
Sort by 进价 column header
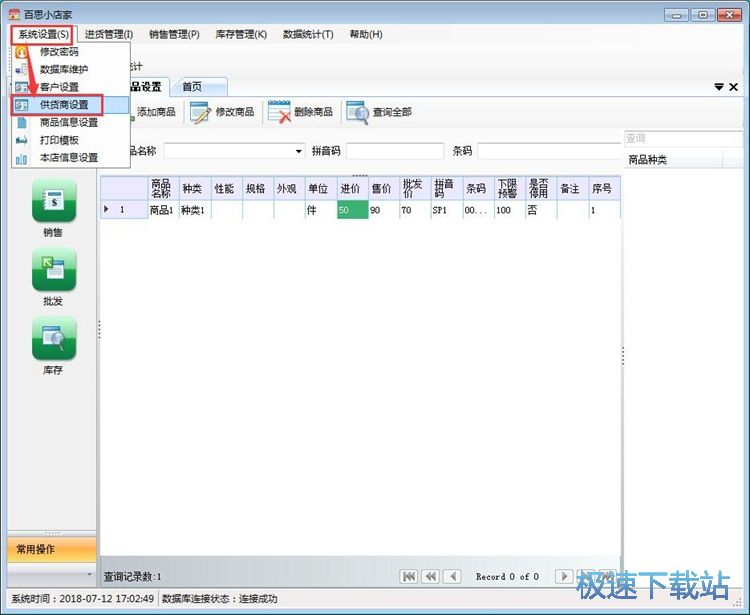pyautogui.click(x=352, y=188)
